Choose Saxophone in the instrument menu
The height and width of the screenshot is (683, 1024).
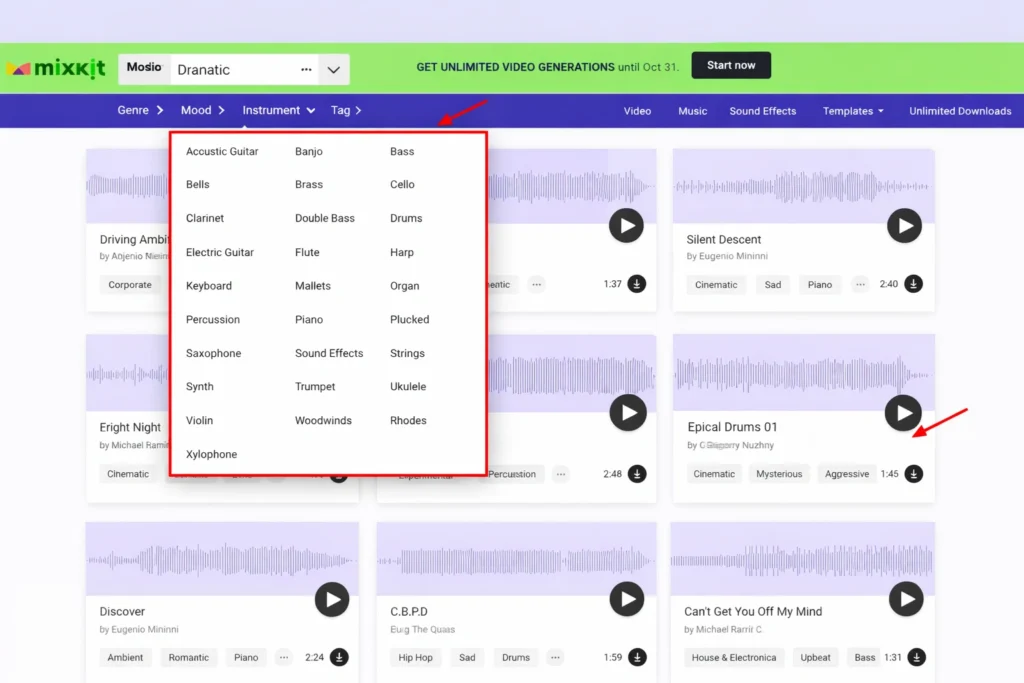point(213,354)
